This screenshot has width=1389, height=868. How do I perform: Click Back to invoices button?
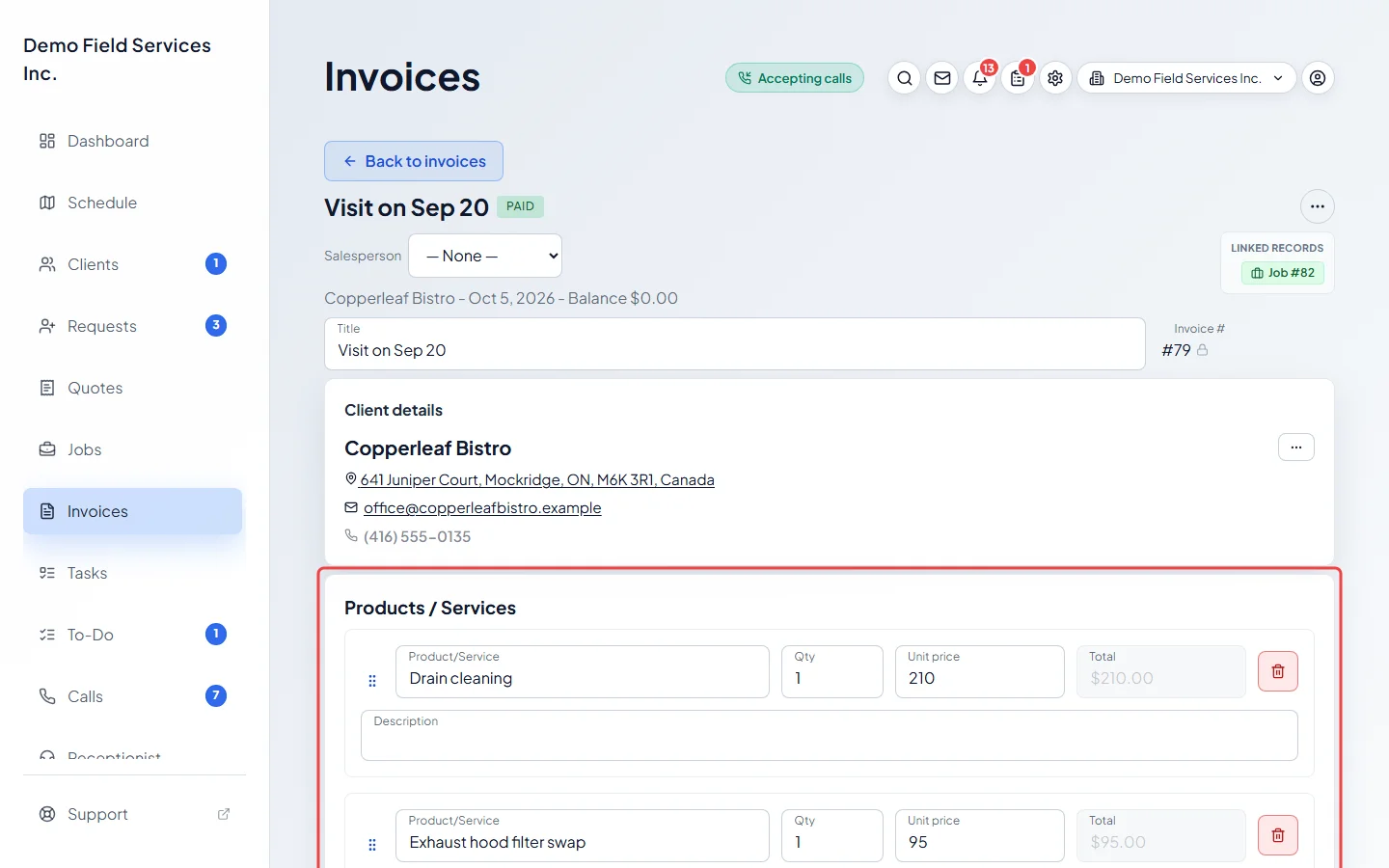pyautogui.click(x=414, y=161)
